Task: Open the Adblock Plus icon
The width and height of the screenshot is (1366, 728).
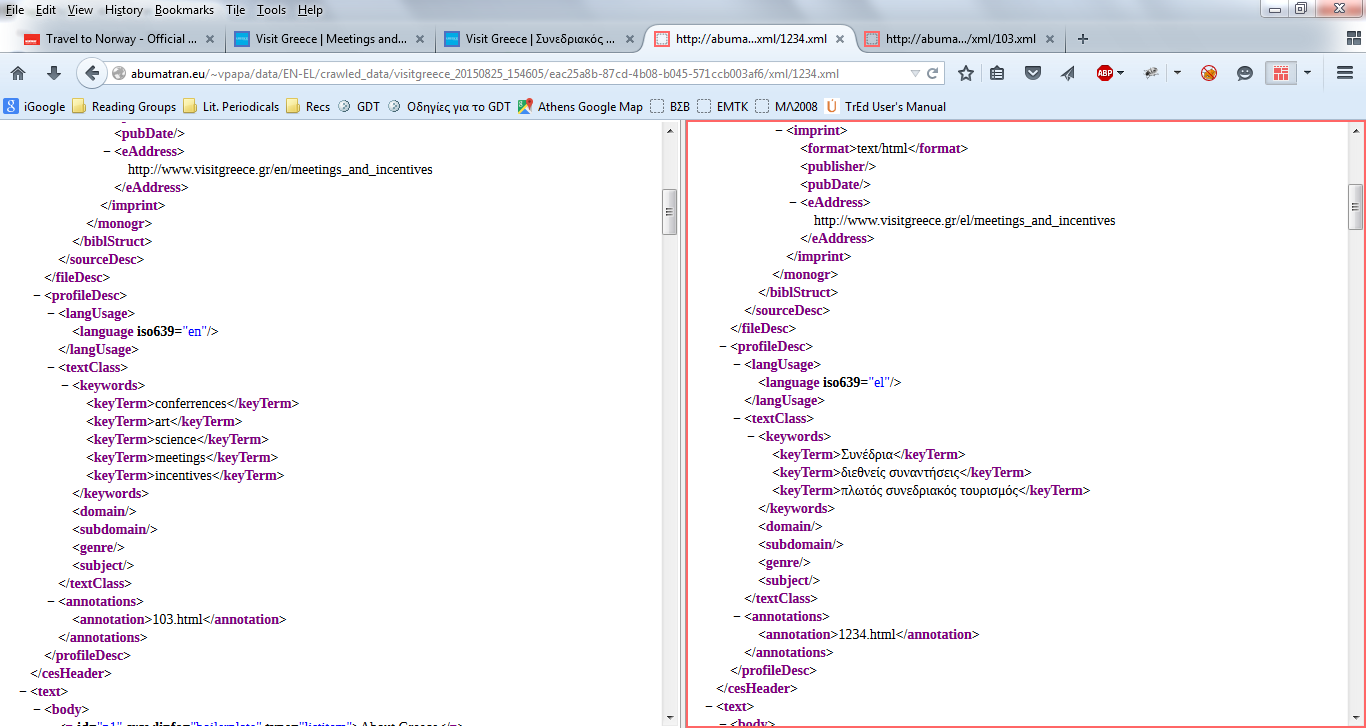Action: coord(1104,73)
